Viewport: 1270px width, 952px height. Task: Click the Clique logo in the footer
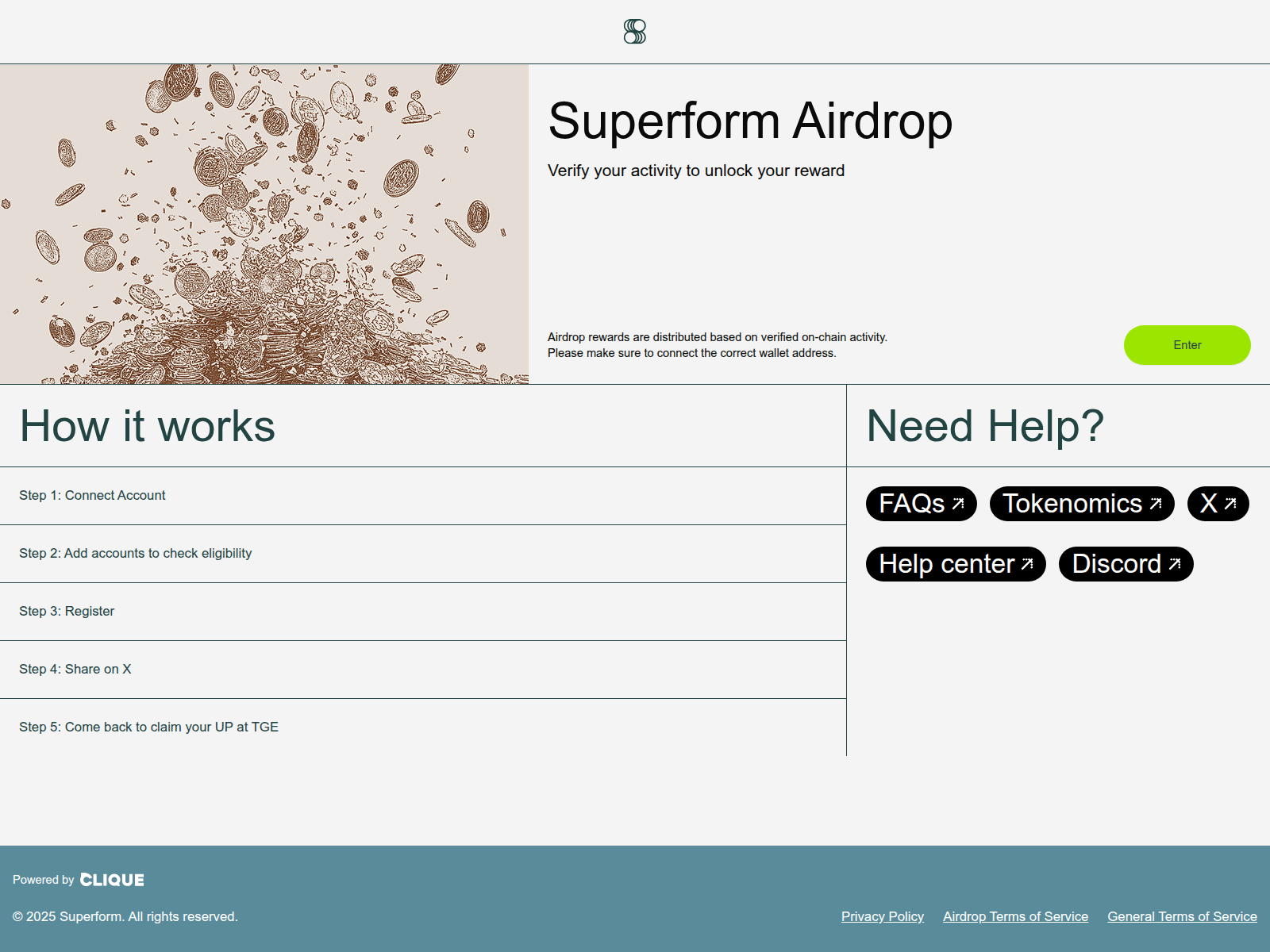tap(112, 879)
